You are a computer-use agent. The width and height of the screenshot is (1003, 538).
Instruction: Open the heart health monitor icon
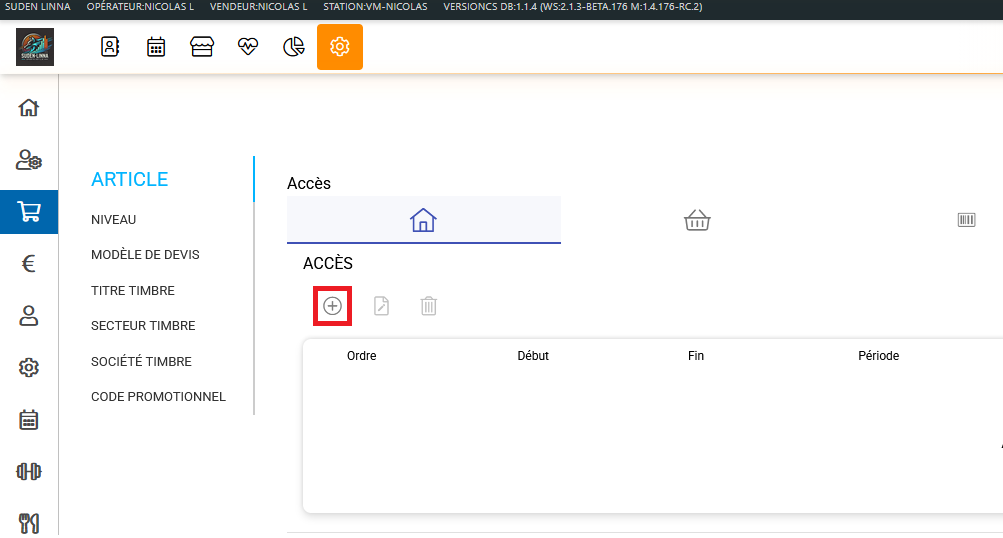(248, 47)
